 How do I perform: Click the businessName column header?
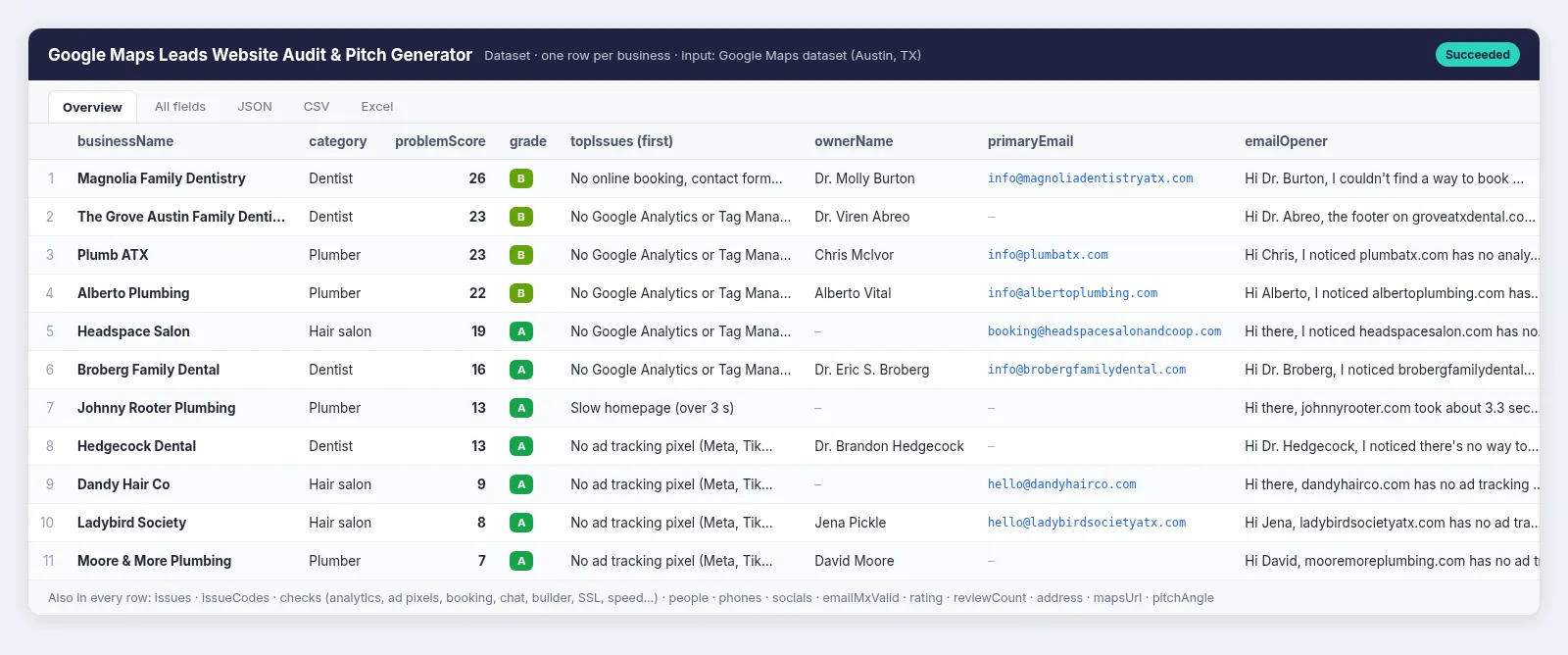[125, 141]
